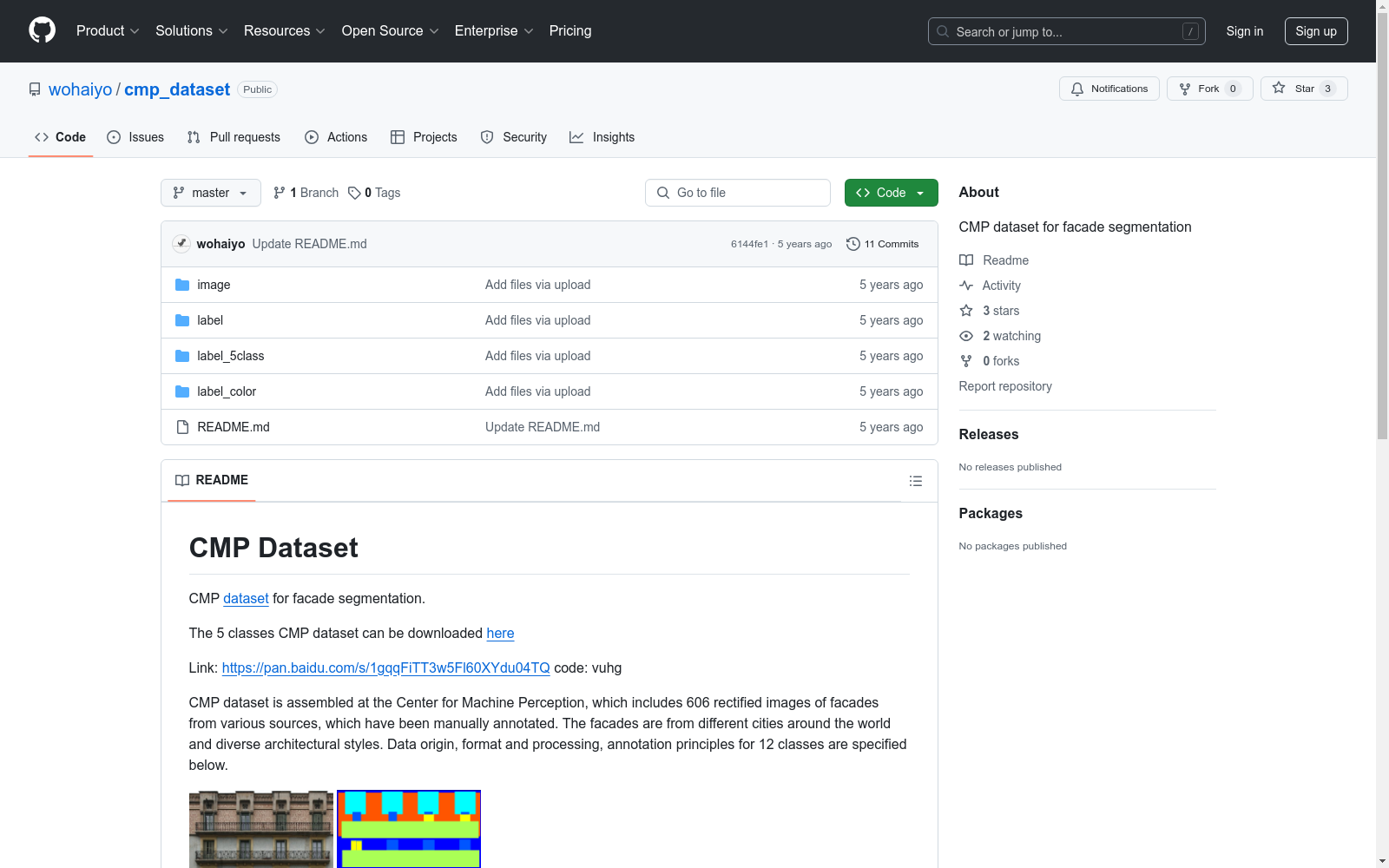Open the Readme link in About

[994, 260]
